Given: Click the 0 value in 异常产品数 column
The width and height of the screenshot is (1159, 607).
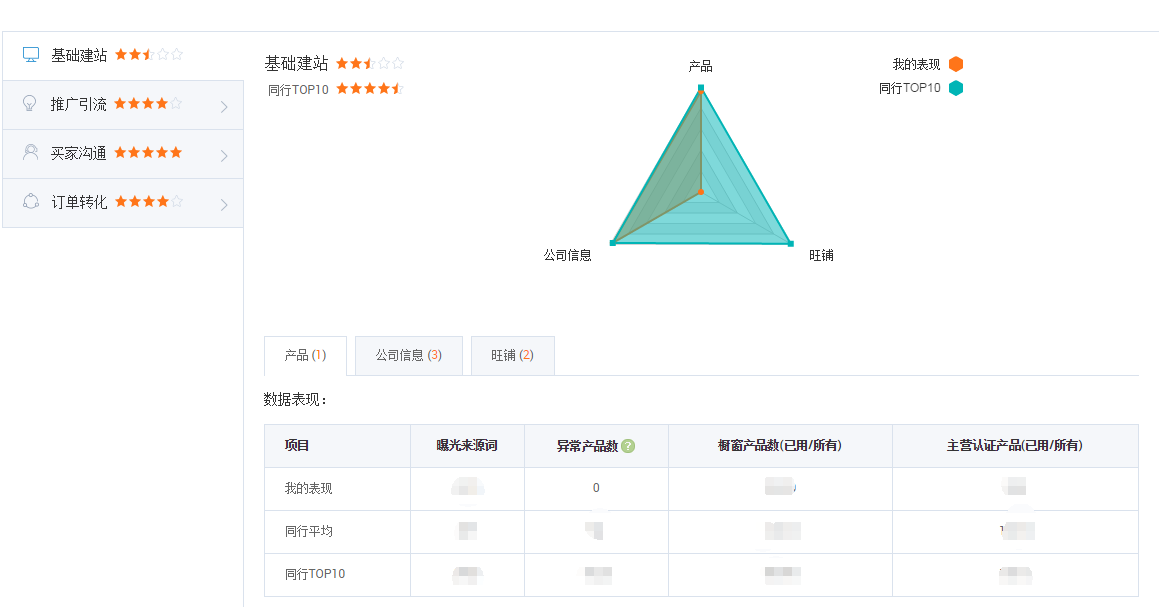Looking at the screenshot, I should [x=596, y=488].
